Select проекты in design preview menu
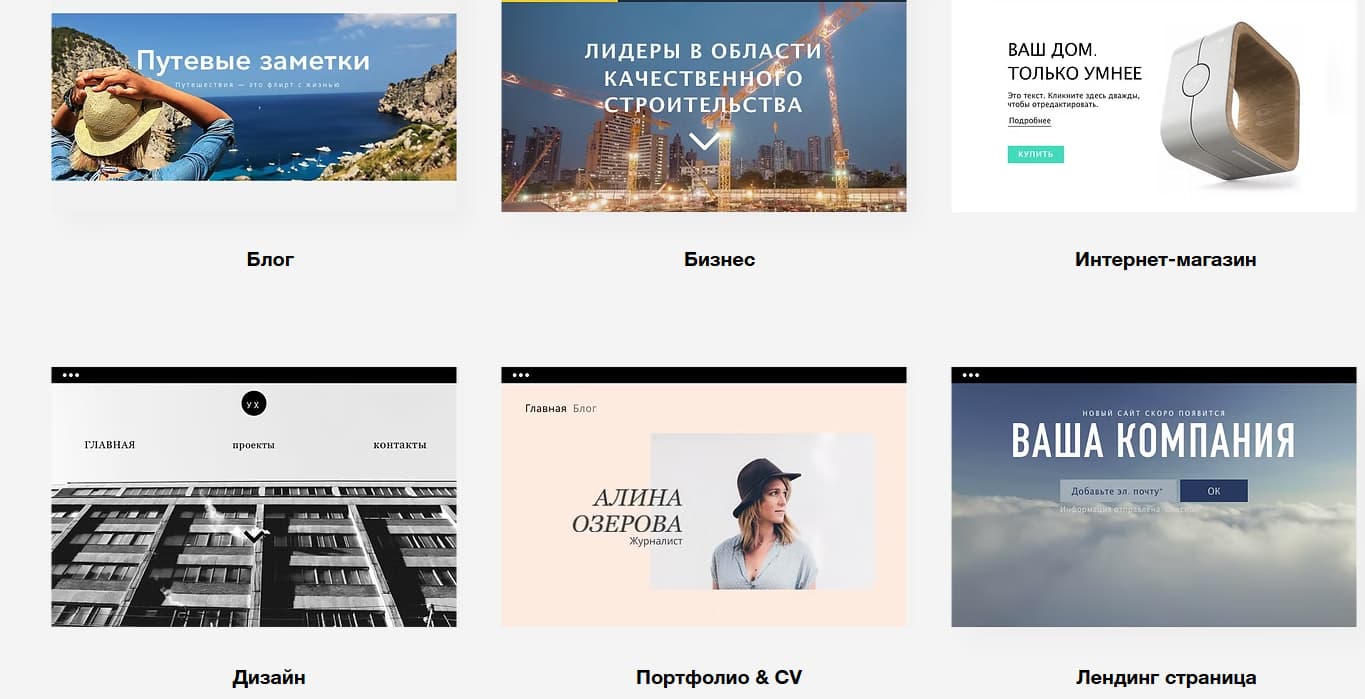This screenshot has height=699, width=1365. pos(253,445)
